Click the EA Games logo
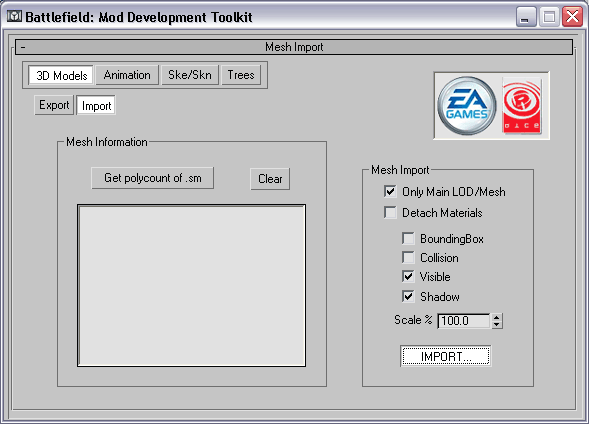Screen dimensions: 589x424 pyautogui.click(x=467, y=106)
